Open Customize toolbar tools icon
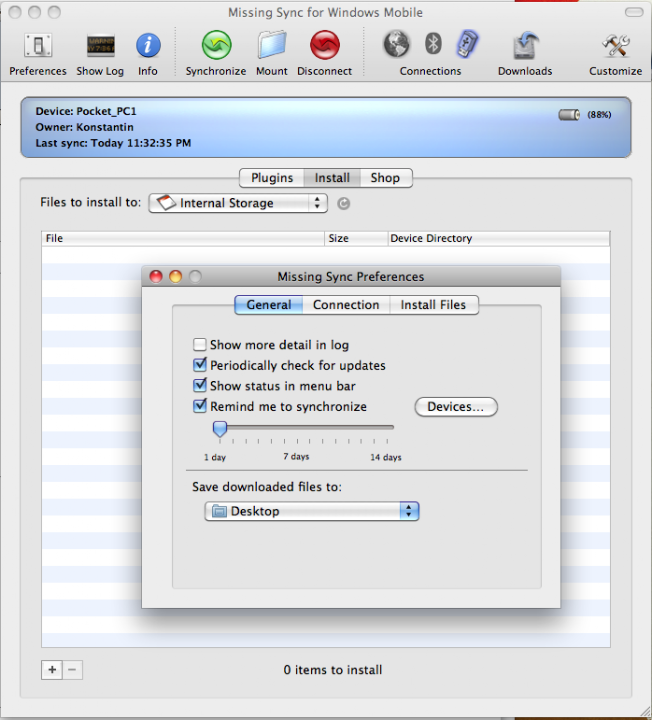The image size is (652, 720). (x=615, y=45)
